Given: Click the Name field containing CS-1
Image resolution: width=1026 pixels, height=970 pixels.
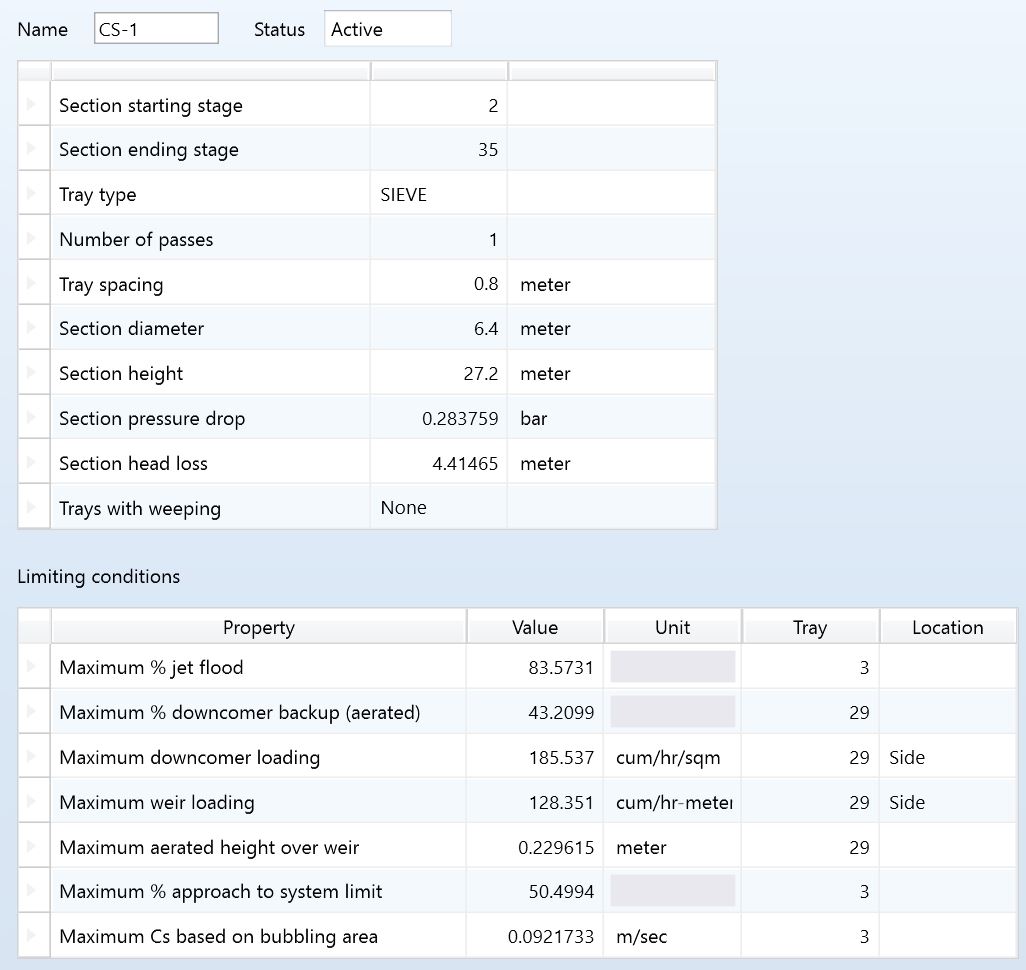Looking at the screenshot, I should coord(156,29).
